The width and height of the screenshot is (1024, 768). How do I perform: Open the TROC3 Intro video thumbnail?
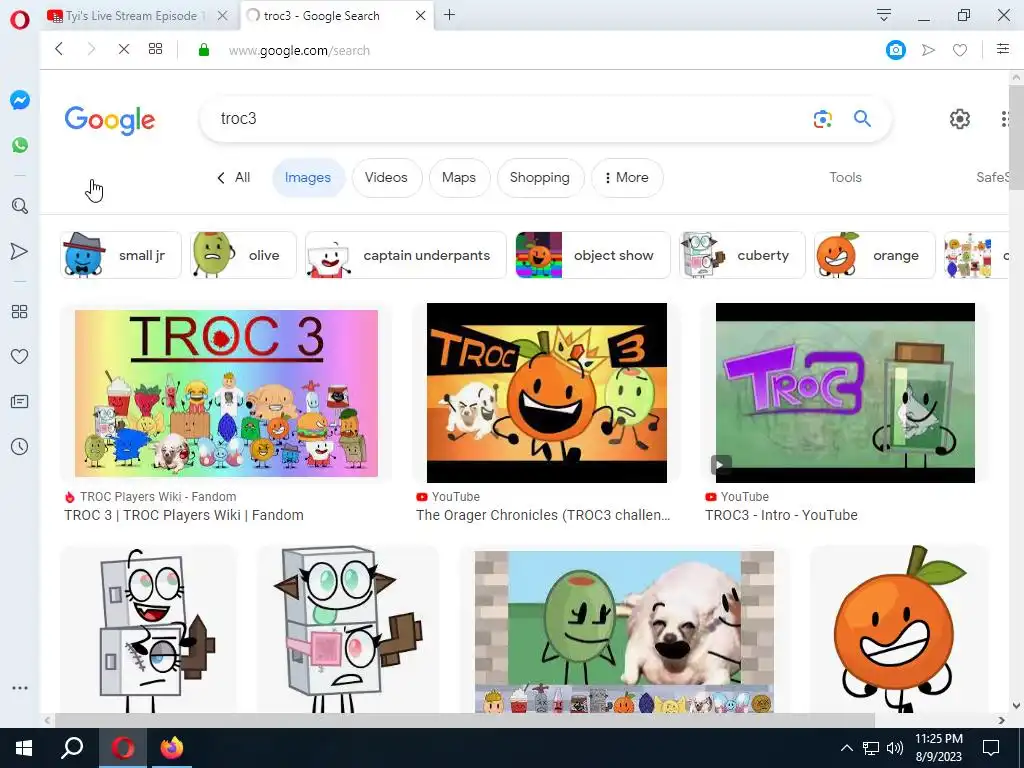(x=845, y=392)
